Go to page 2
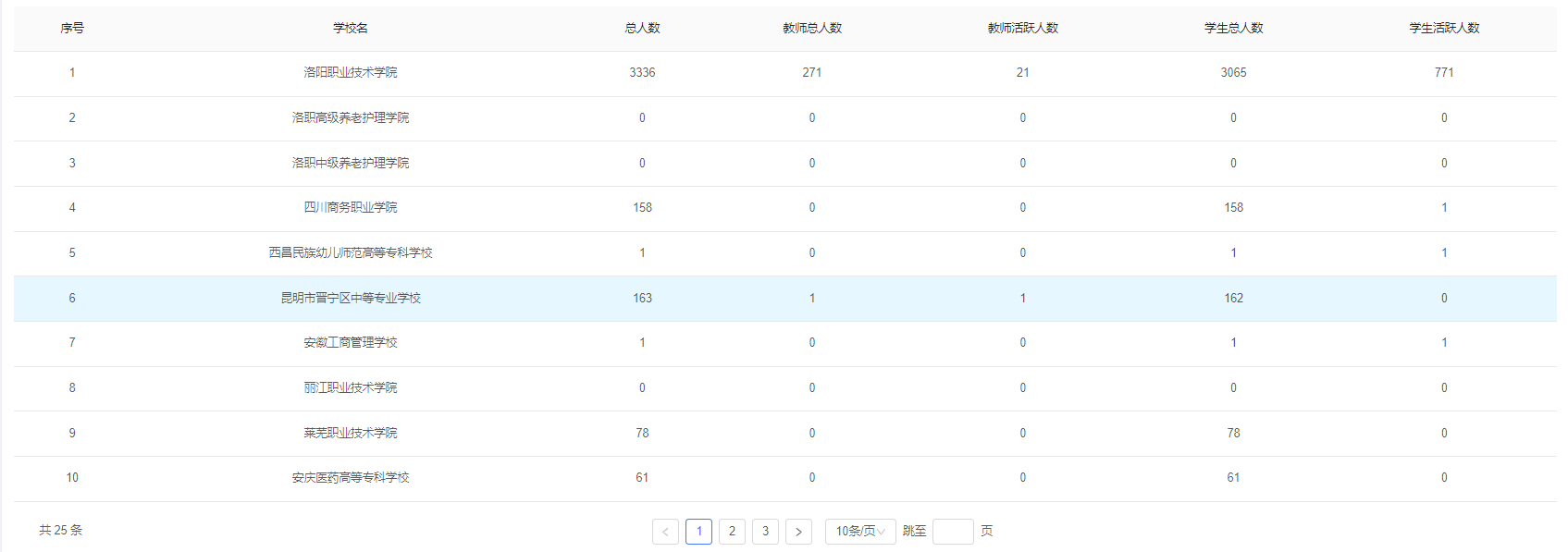The height and width of the screenshot is (552, 1568). coord(732,532)
